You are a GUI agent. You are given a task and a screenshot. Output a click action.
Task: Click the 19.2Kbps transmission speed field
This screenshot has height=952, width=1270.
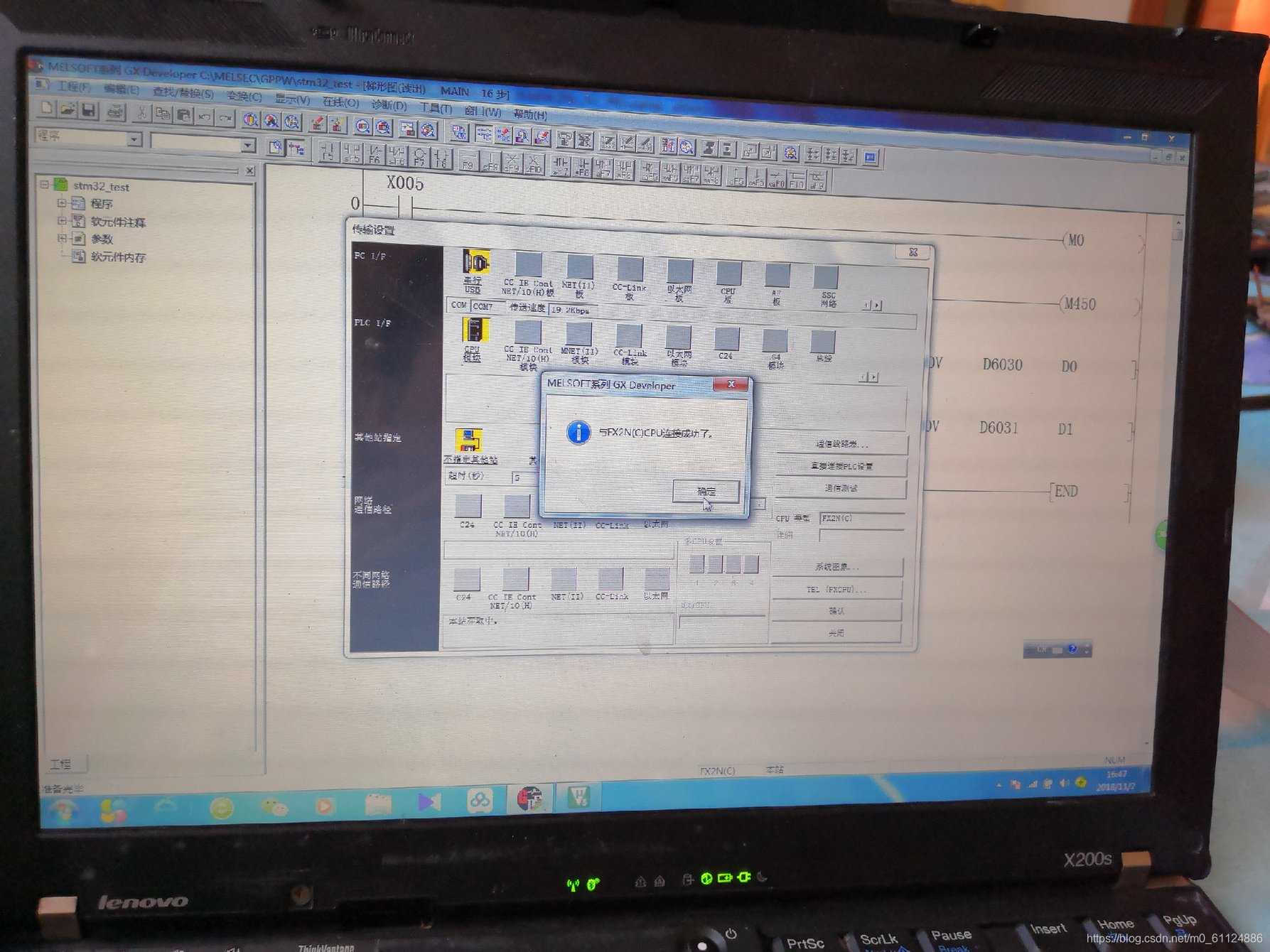tap(572, 310)
